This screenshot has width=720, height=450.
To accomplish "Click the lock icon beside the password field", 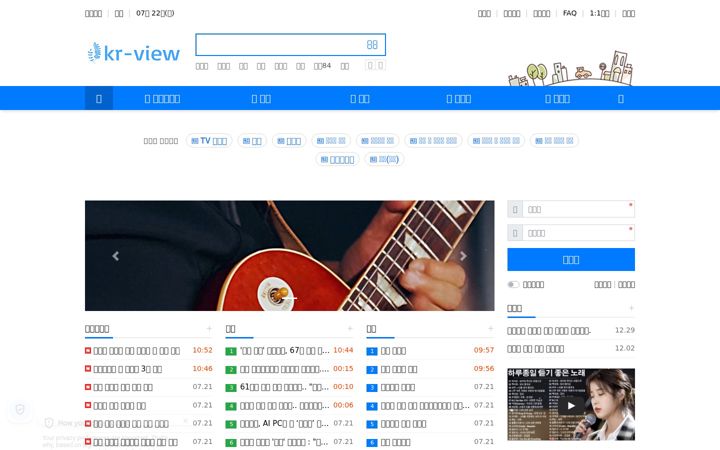I will tap(515, 233).
